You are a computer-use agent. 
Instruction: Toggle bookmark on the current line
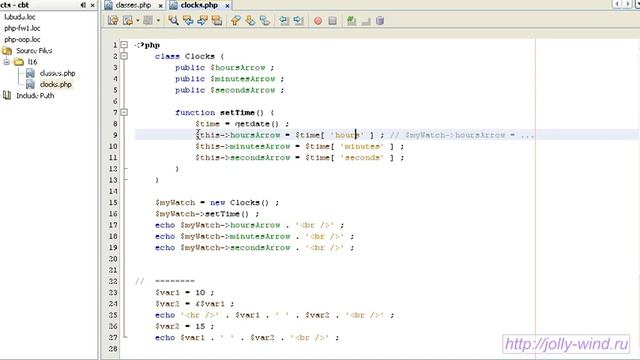click(265, 20)
